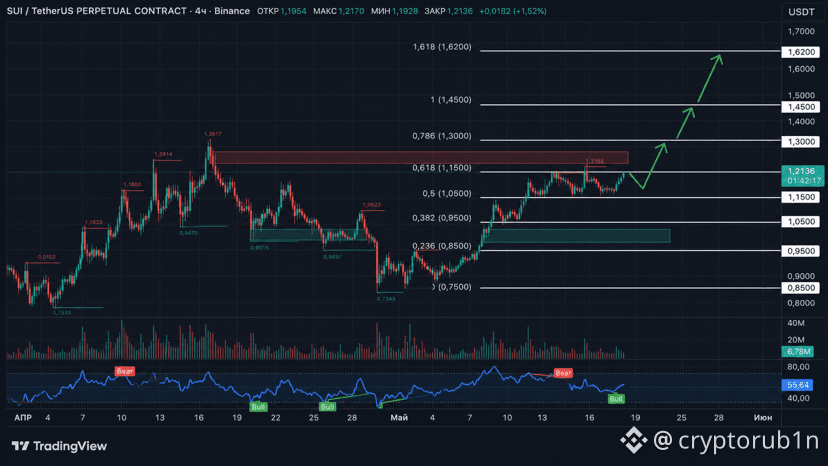Click the 22 date label on time axis
This screenshot has width=828, height=466.
pos(275,417)
